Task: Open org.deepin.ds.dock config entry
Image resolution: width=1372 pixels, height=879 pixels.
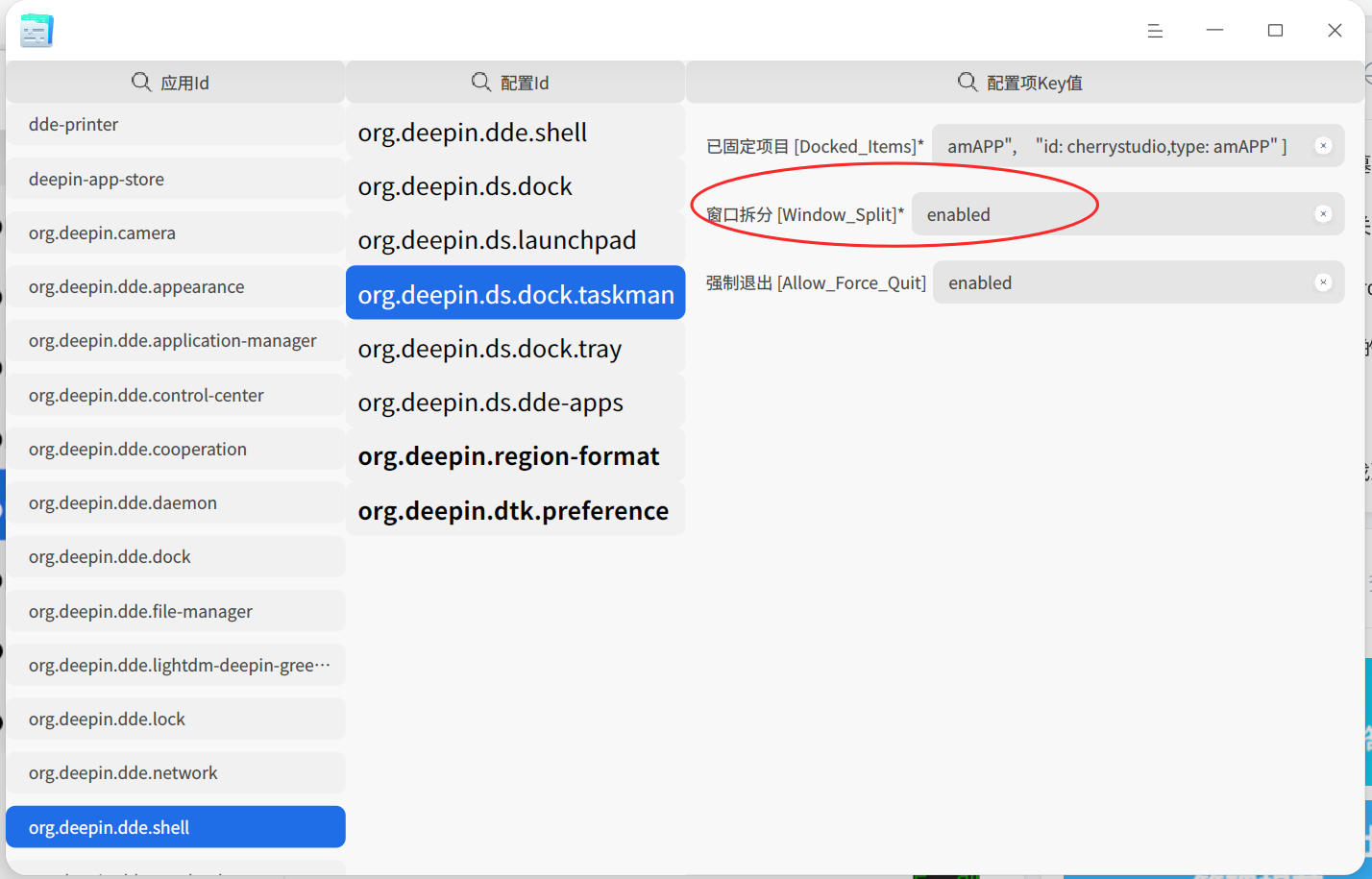Action: tap(516, 186)
